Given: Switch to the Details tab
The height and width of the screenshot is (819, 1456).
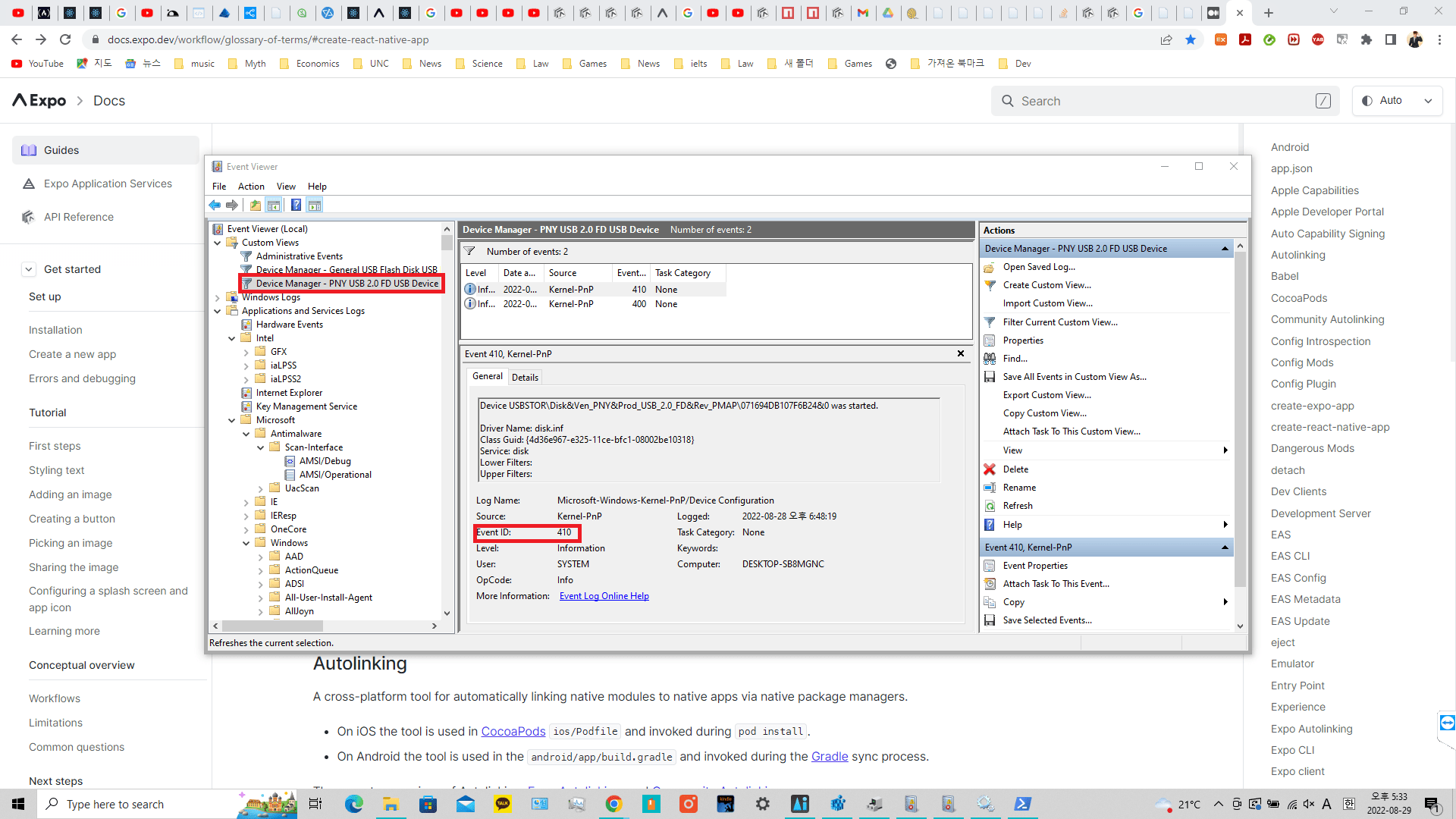Looking at the screenshot, I should (x=525, y=377).
